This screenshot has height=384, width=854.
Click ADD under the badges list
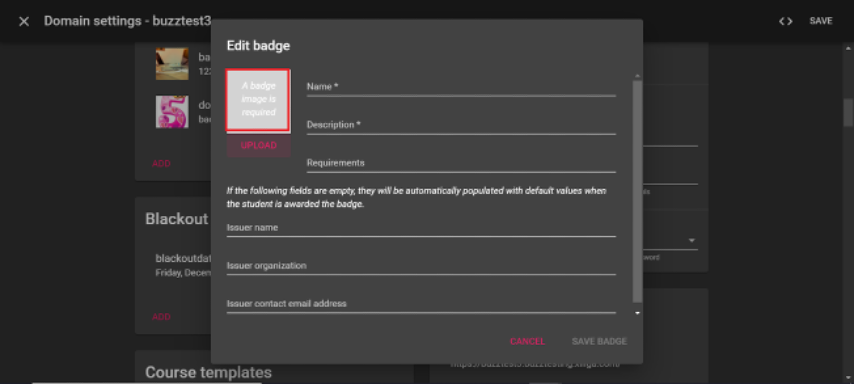click(x=161, y=163)
